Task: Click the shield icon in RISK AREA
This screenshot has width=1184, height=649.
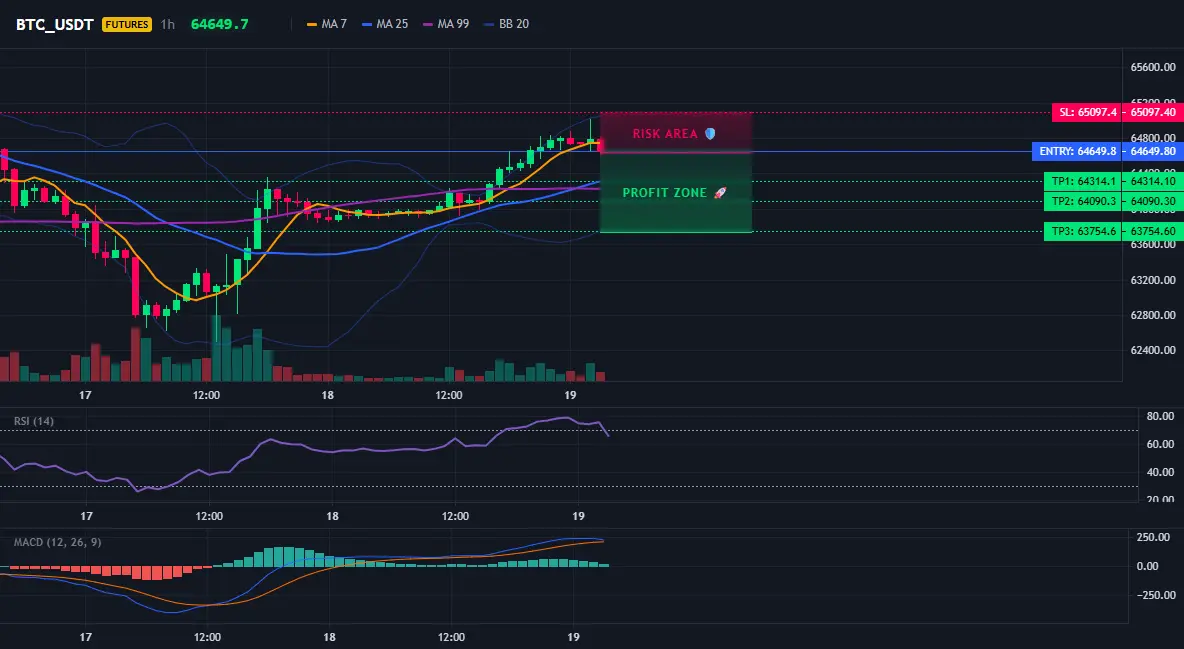Action: click(710, 134)
